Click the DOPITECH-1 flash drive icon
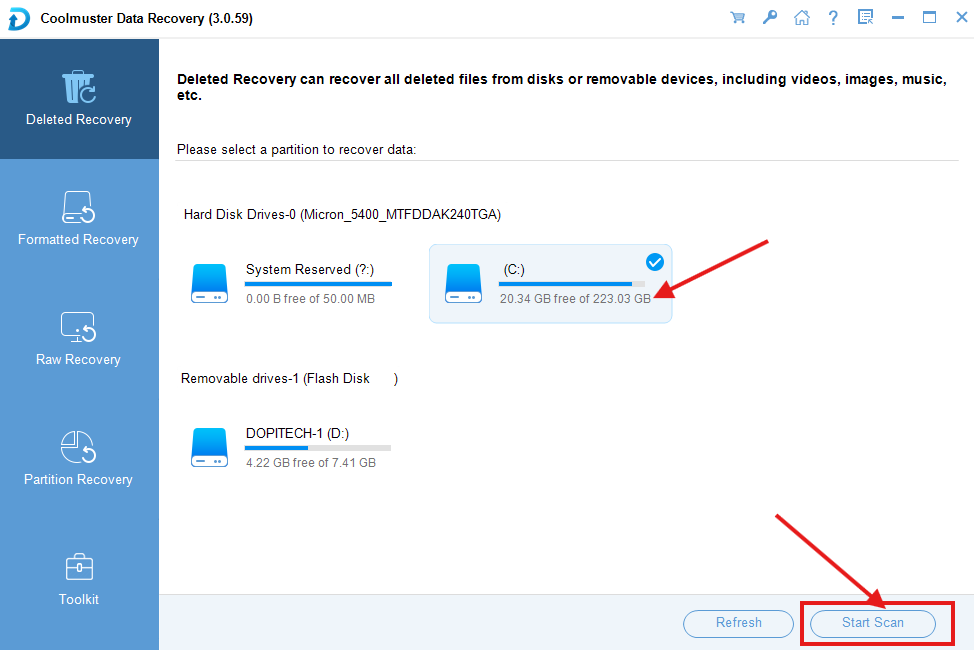The height and width of the screenshot is (650, 974). 209,447
